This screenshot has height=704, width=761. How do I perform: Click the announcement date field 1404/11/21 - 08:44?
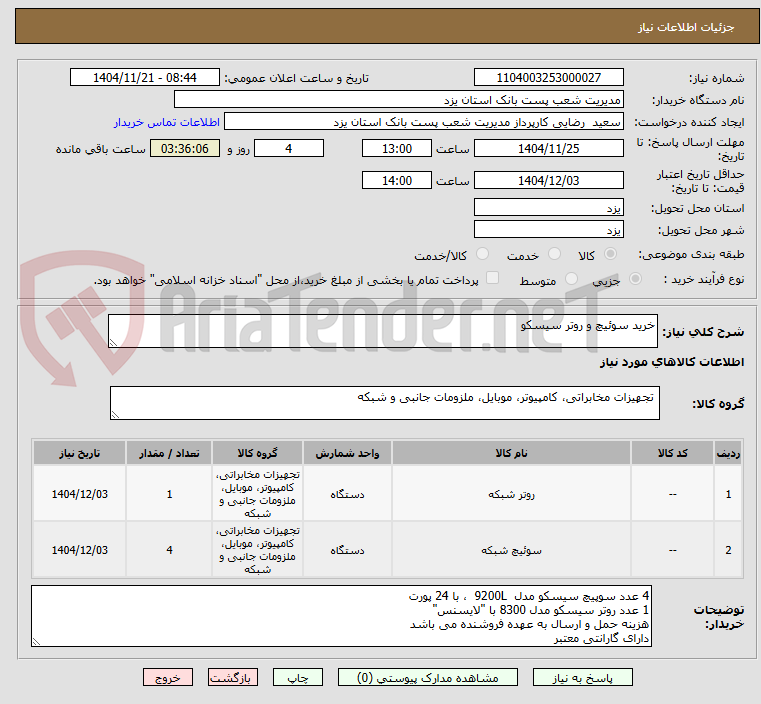[x=145, y=78]
